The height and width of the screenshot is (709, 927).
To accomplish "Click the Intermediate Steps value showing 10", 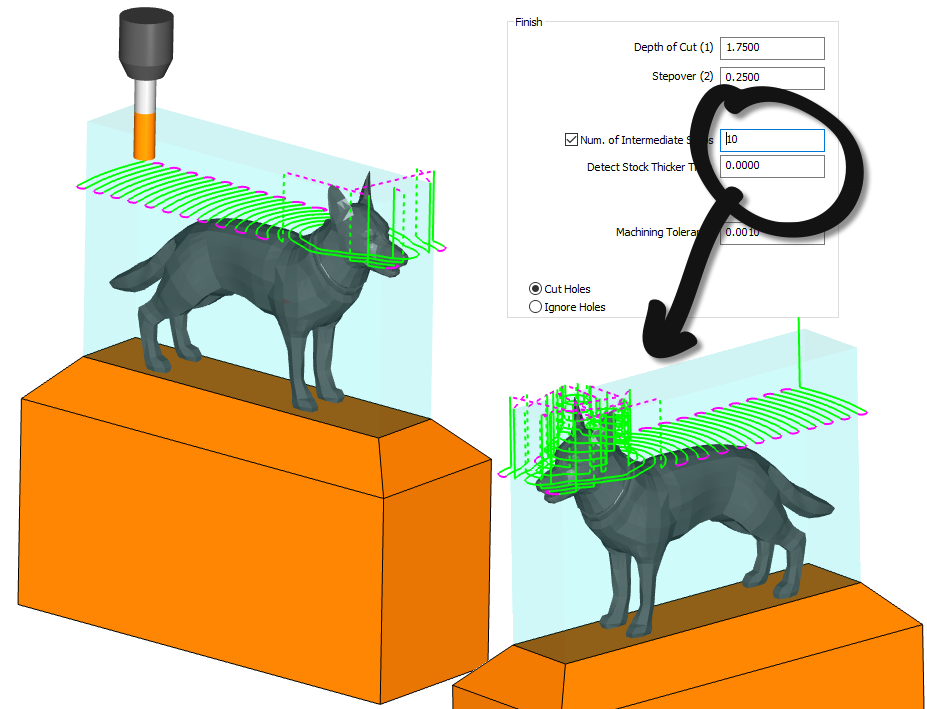I will [x=770, y=140].
